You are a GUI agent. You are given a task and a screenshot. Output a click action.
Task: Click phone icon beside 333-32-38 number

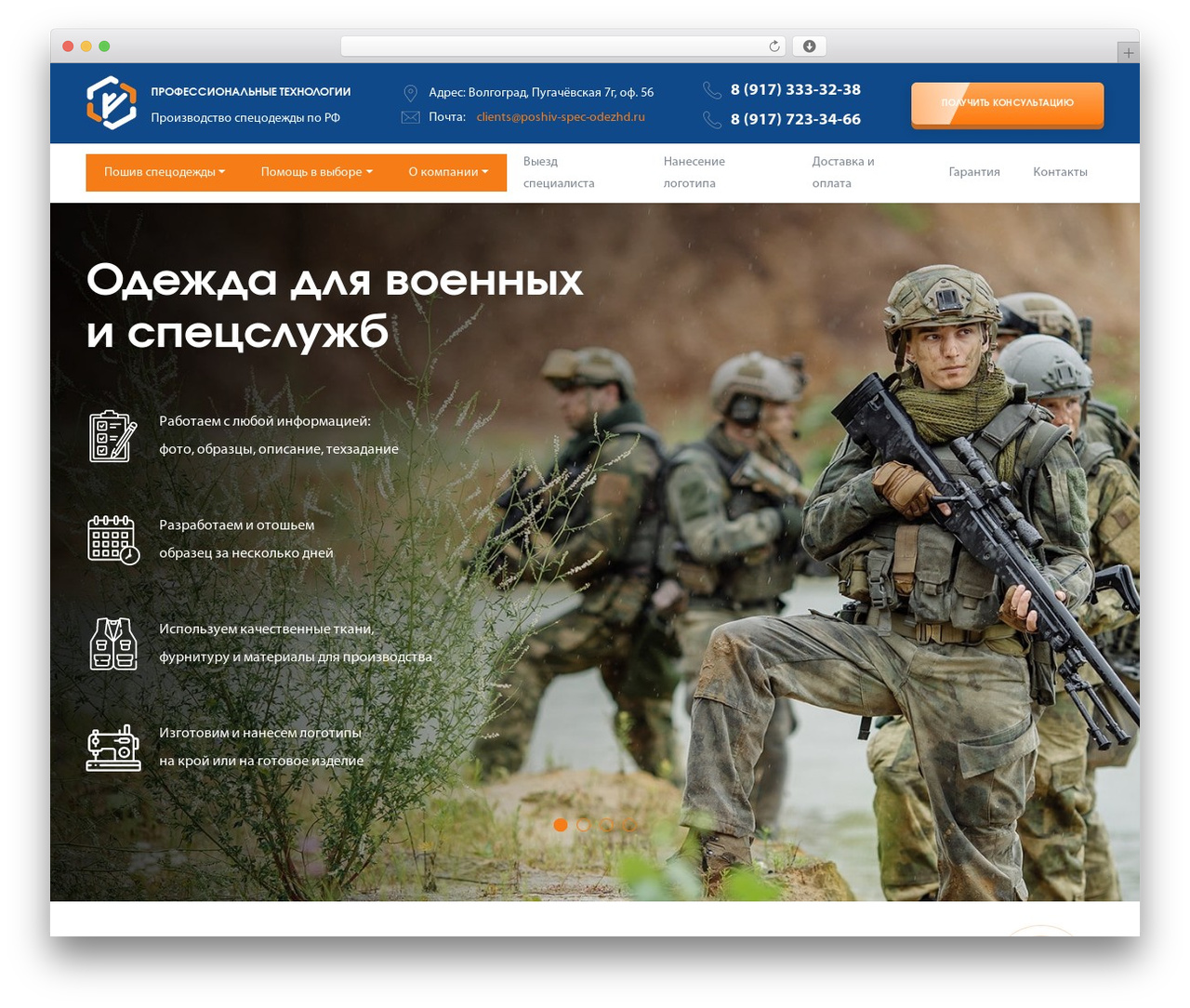click(x=712, y=90)
